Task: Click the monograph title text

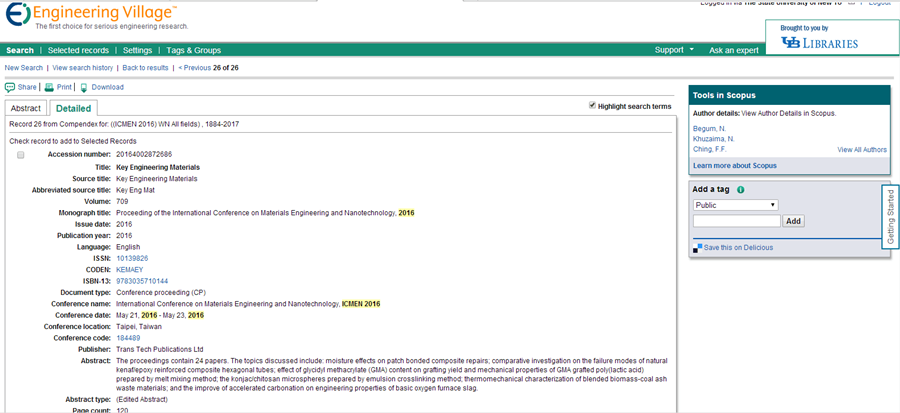Action: (x=265, y=213)
